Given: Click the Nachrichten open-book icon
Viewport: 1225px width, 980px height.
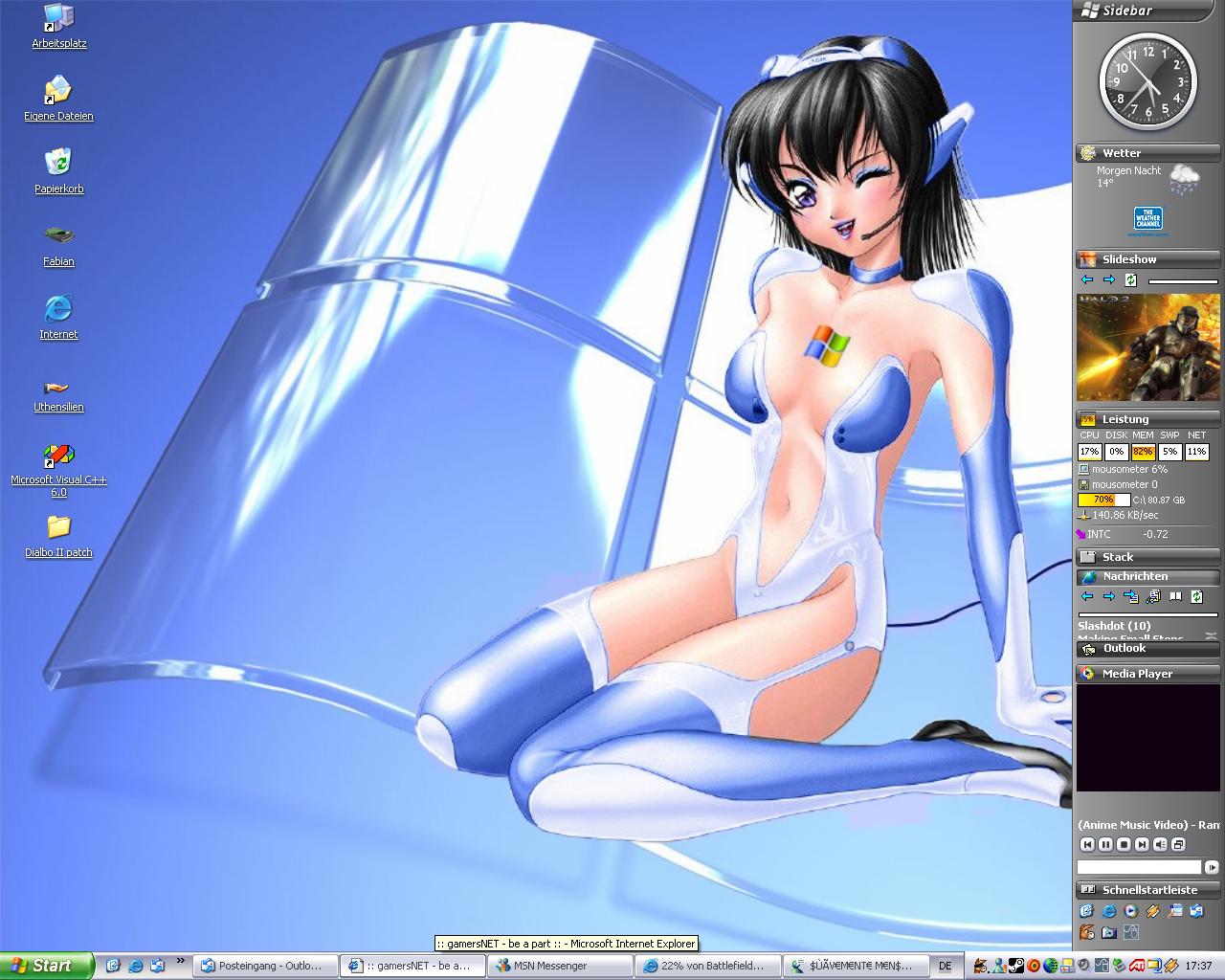Looking at the screenshot, I should point(1175,596).
